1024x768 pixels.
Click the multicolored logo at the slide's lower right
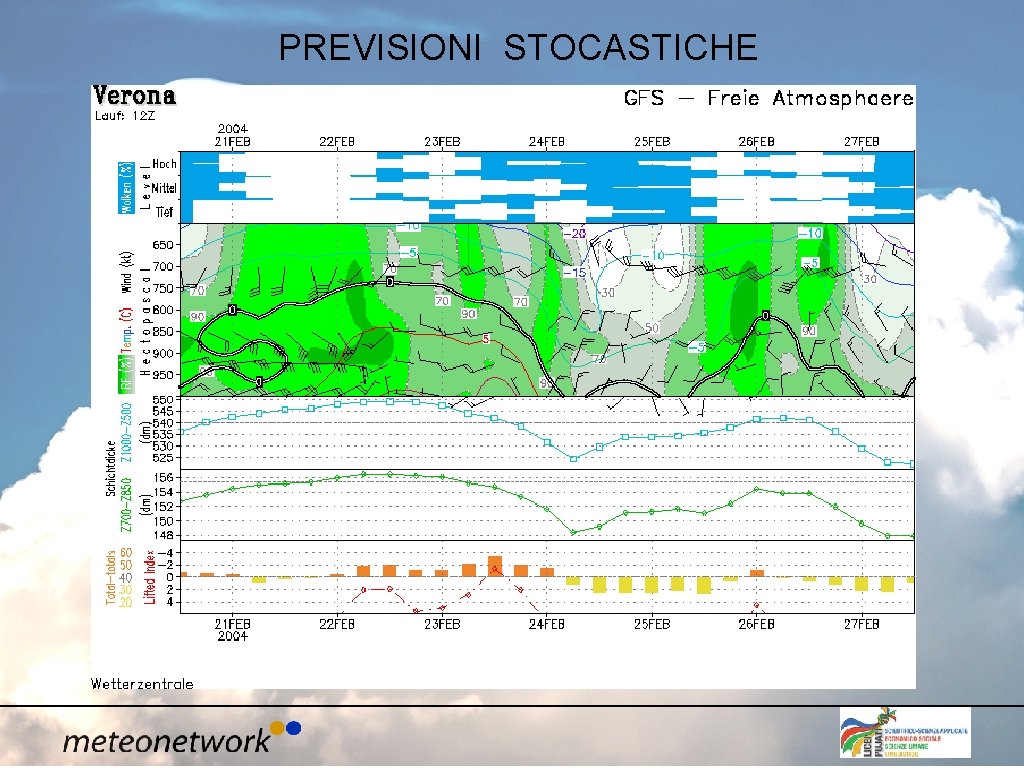click(904, 733)
